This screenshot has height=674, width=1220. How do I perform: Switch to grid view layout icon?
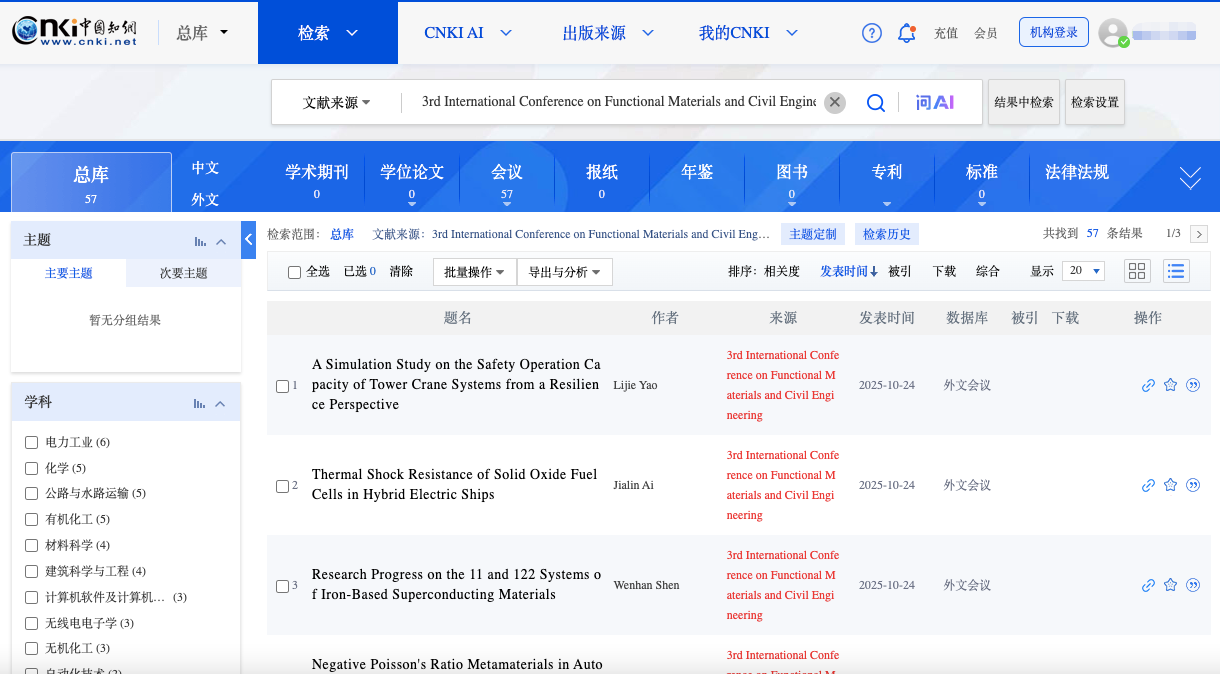tap(1138, 271)
